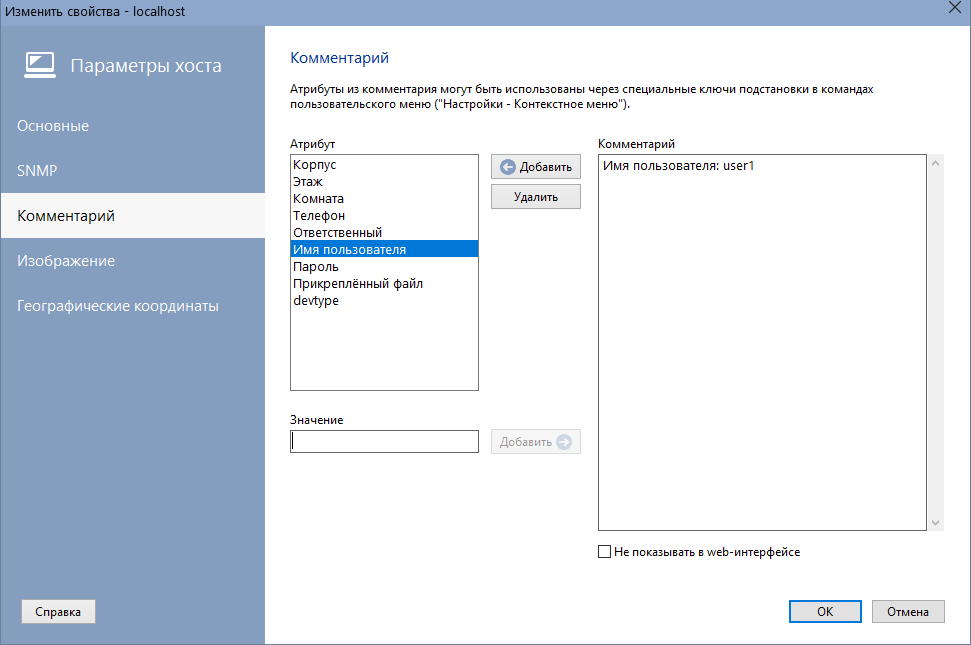This screenshot has height=645, width=971.
Task: Switch to the SNMP section
Action: [133, 171]
